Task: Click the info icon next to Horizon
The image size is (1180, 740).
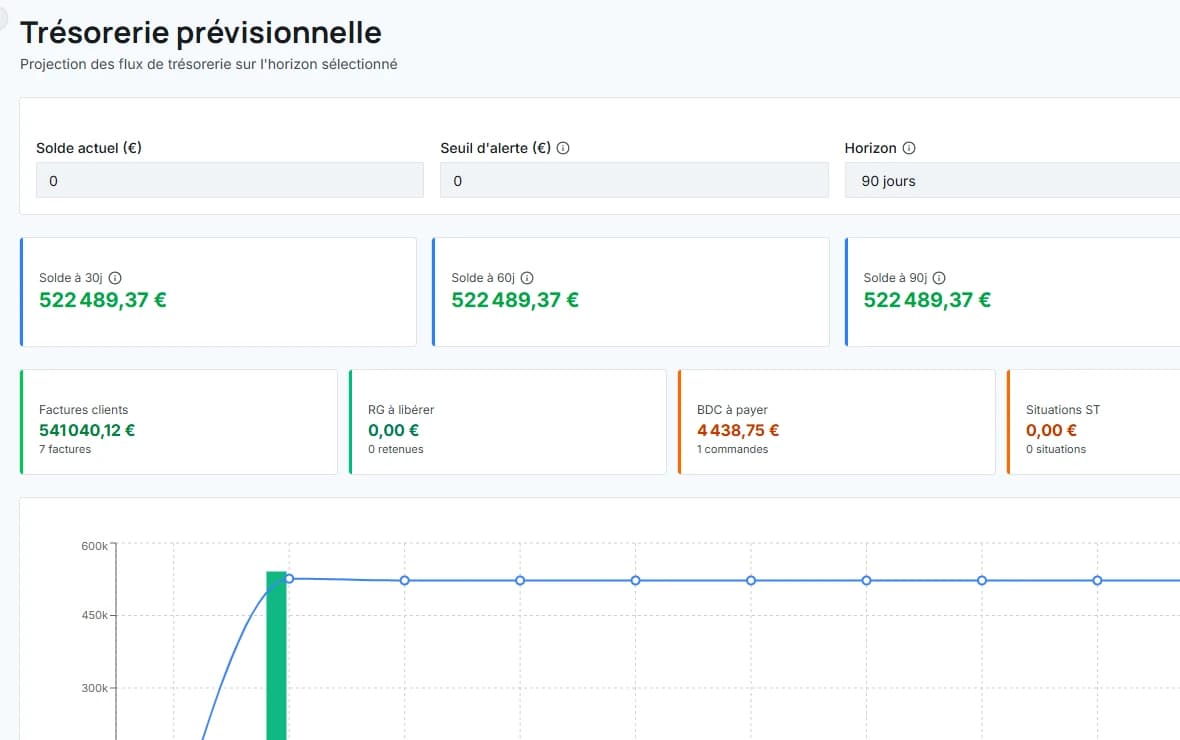Action: [x=909, y=148]
